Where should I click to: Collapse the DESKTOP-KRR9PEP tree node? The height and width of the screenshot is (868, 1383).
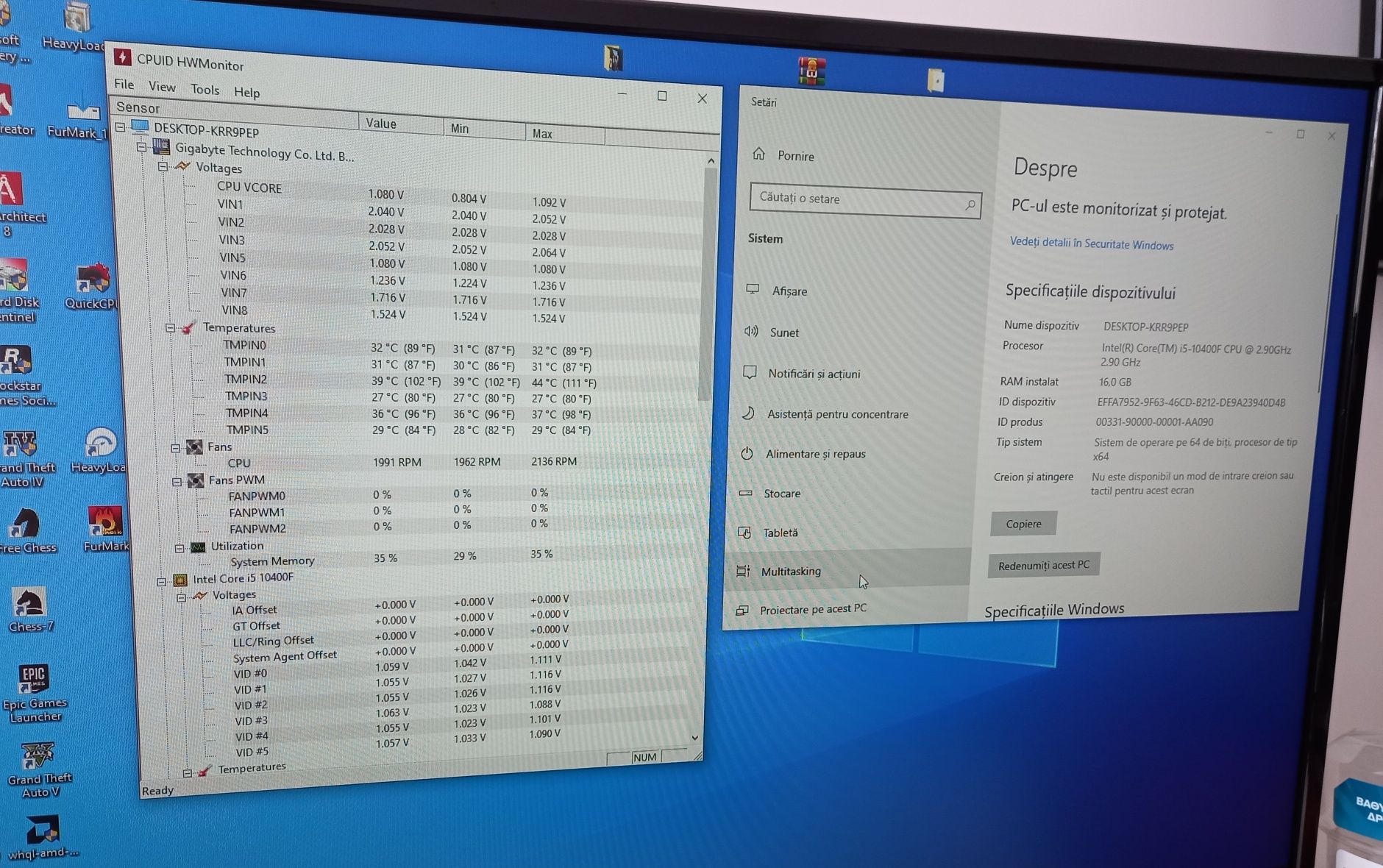120,127
